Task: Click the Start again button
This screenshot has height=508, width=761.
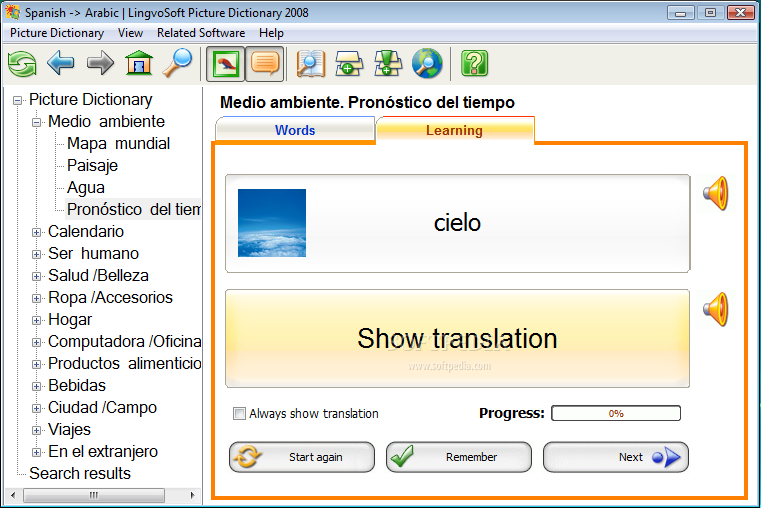Action: [x=302, y=457]
